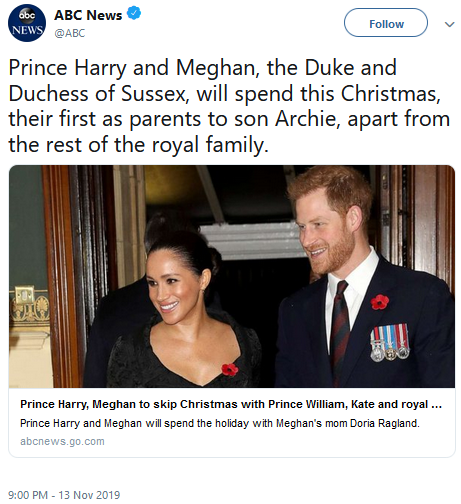The width and height of the screenshot is (461, 504).
Task: Click the military medals in the photo
Action: 390,343
